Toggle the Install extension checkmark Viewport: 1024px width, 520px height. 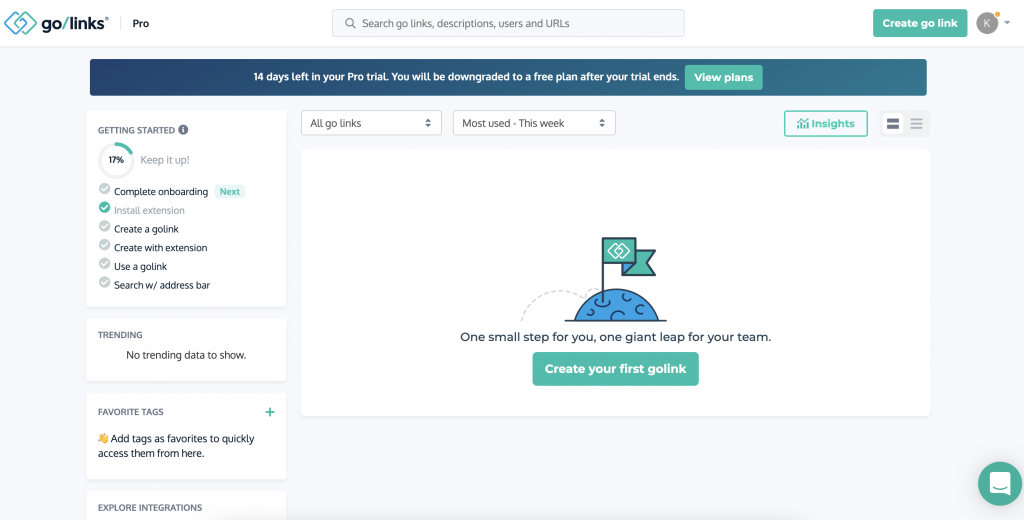click(104, 208)
